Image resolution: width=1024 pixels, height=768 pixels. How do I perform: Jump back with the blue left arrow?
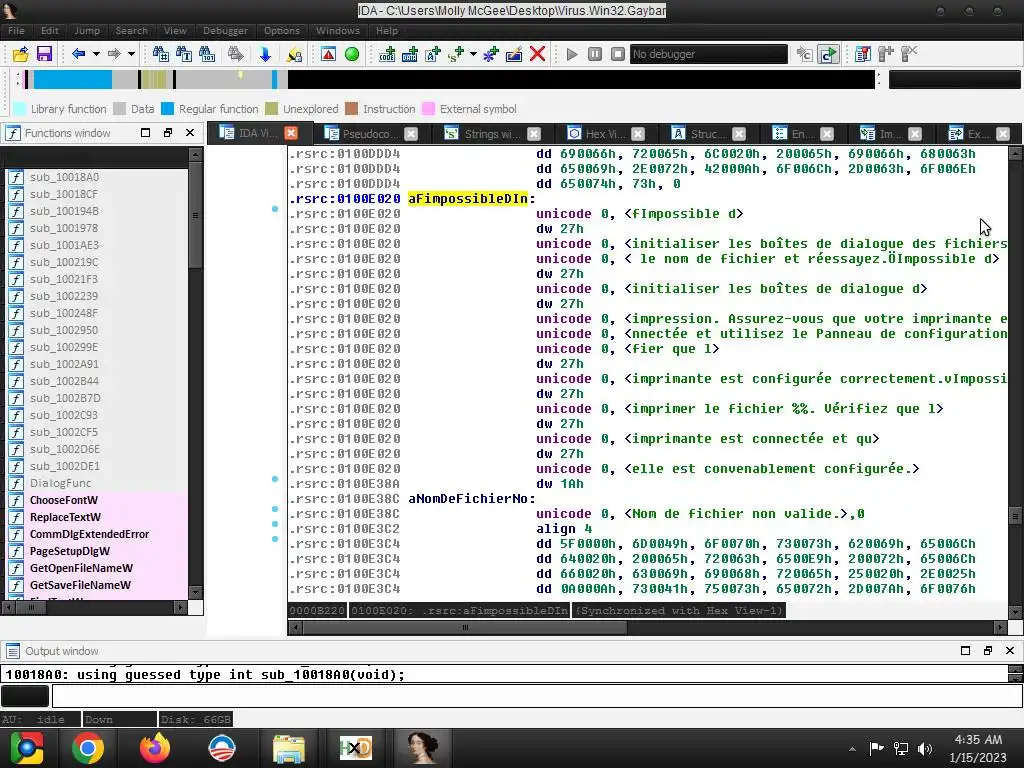click(78, 54)
